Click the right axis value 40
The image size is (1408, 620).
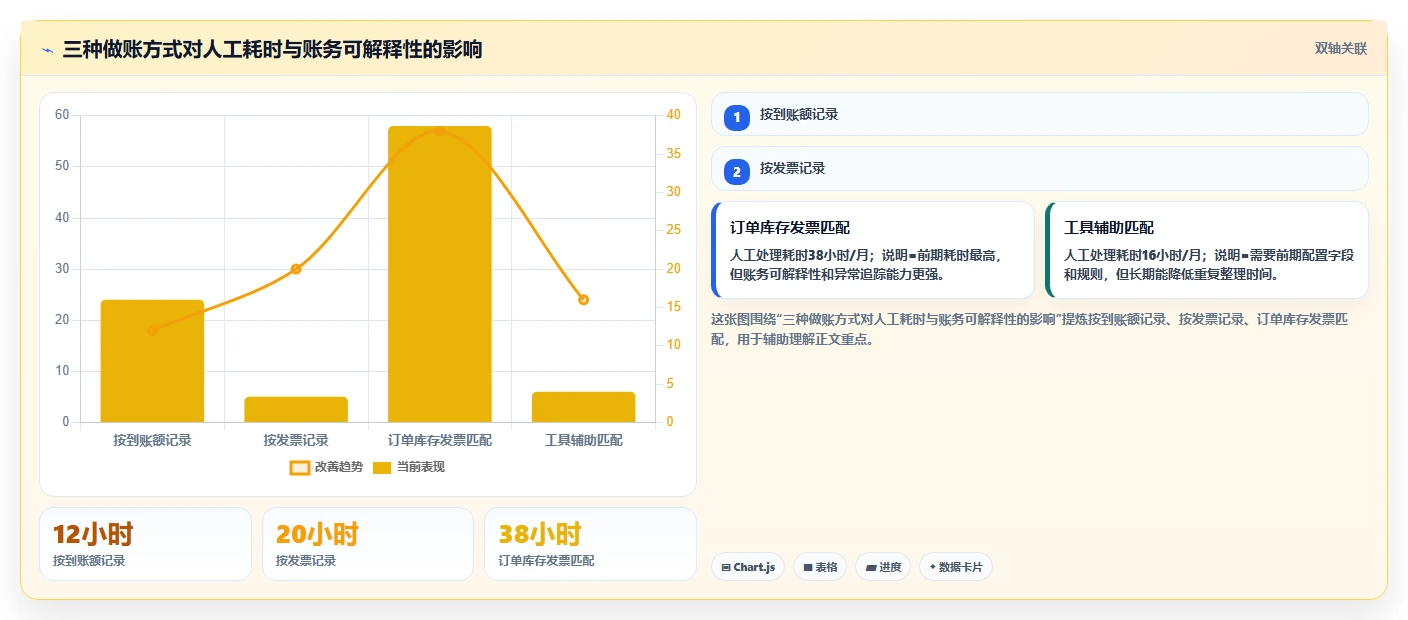674,115
